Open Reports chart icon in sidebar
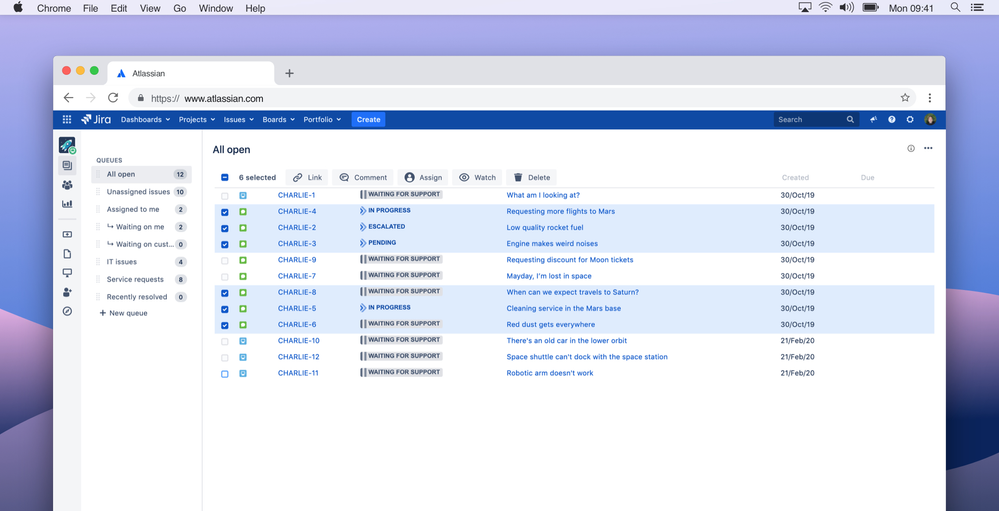The width and height of the screenshot is (999, 511). click(67, 204)
